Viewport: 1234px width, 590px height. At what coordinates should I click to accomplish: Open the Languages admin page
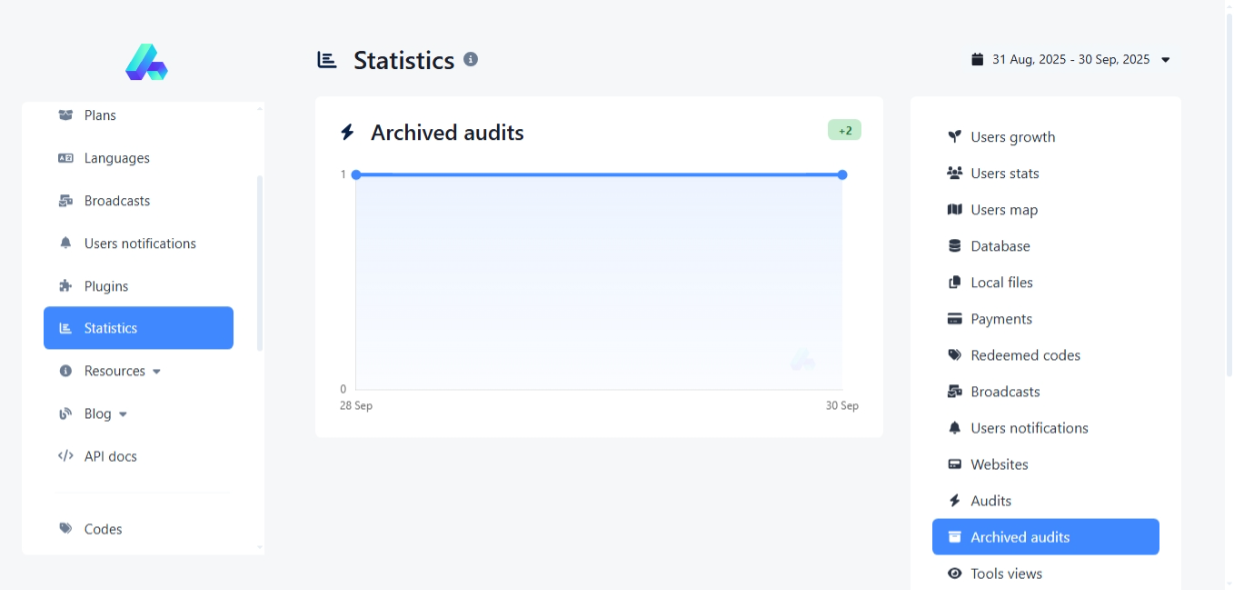[x=116, y=158]
